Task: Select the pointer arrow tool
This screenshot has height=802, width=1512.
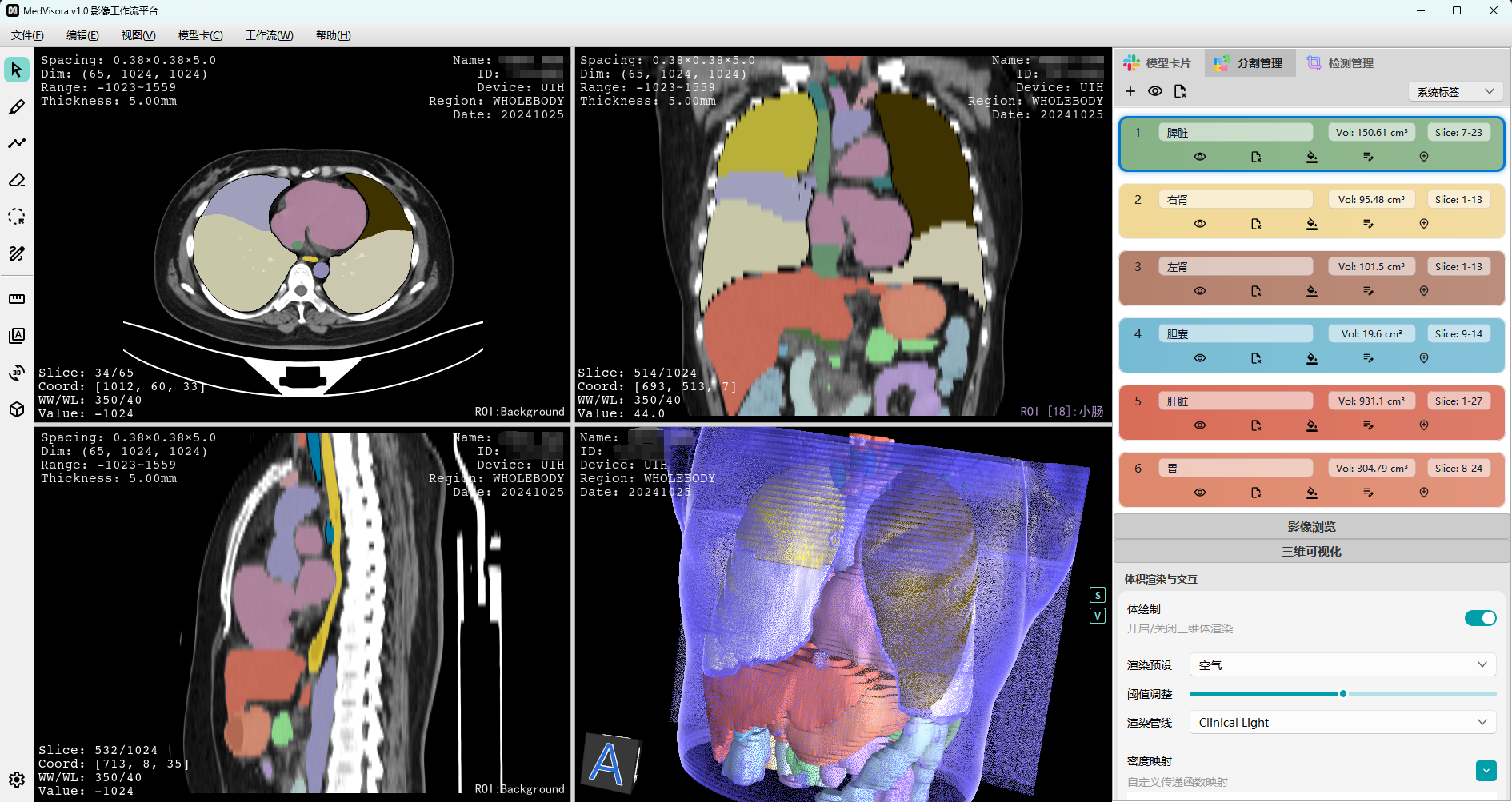Action: 17,70
